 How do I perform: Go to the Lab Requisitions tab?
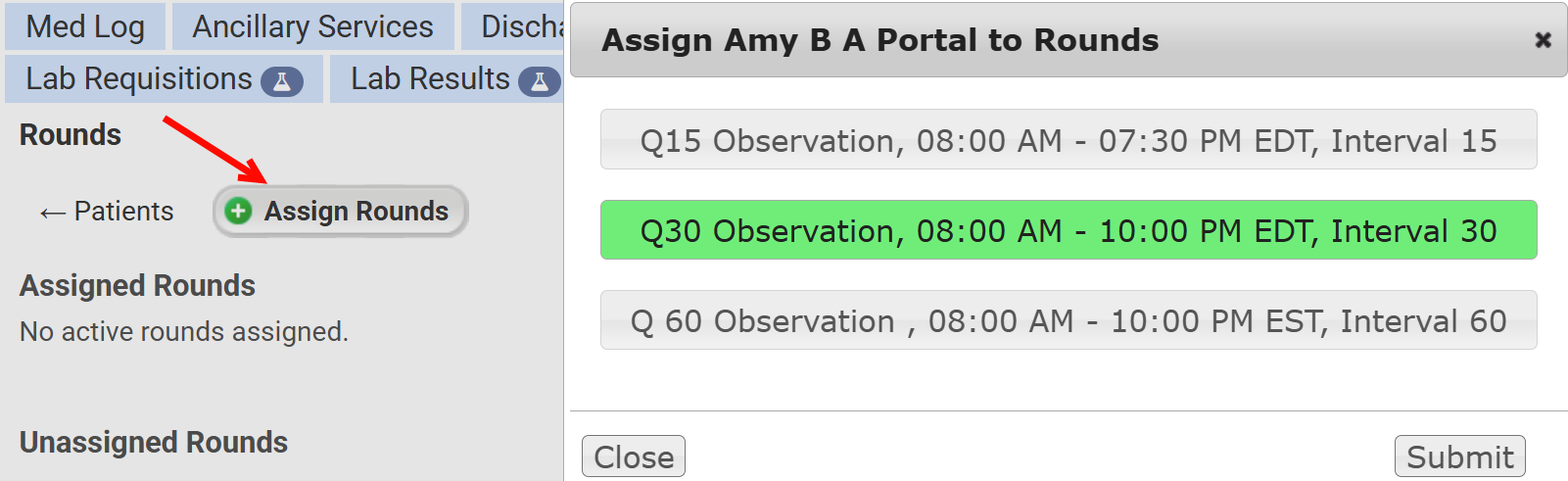[139, 78]
